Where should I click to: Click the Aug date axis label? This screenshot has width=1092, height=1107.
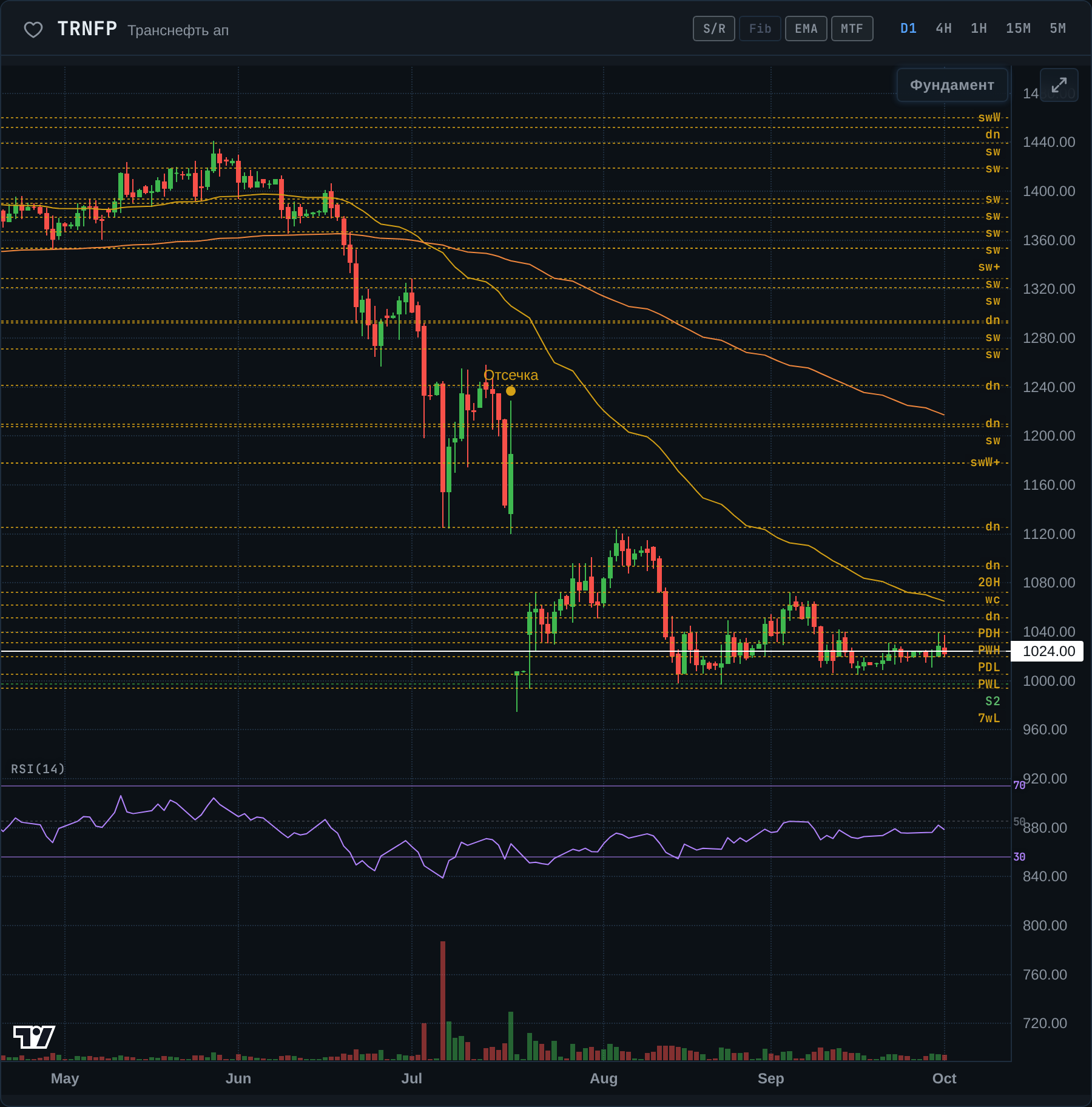coord(604,1078)
